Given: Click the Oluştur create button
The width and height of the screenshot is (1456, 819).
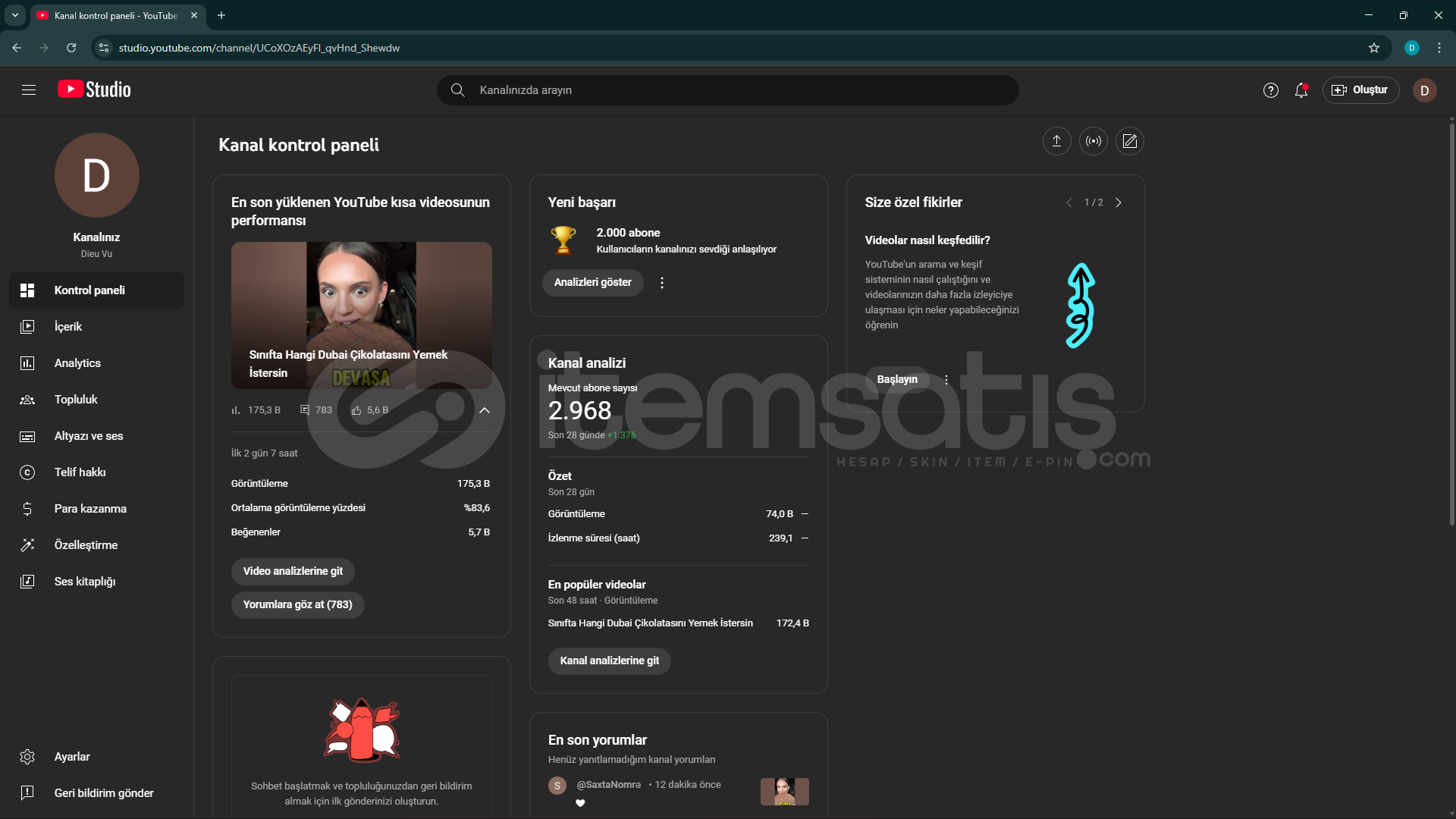Looking at the screenshot, I should 1360,90.
